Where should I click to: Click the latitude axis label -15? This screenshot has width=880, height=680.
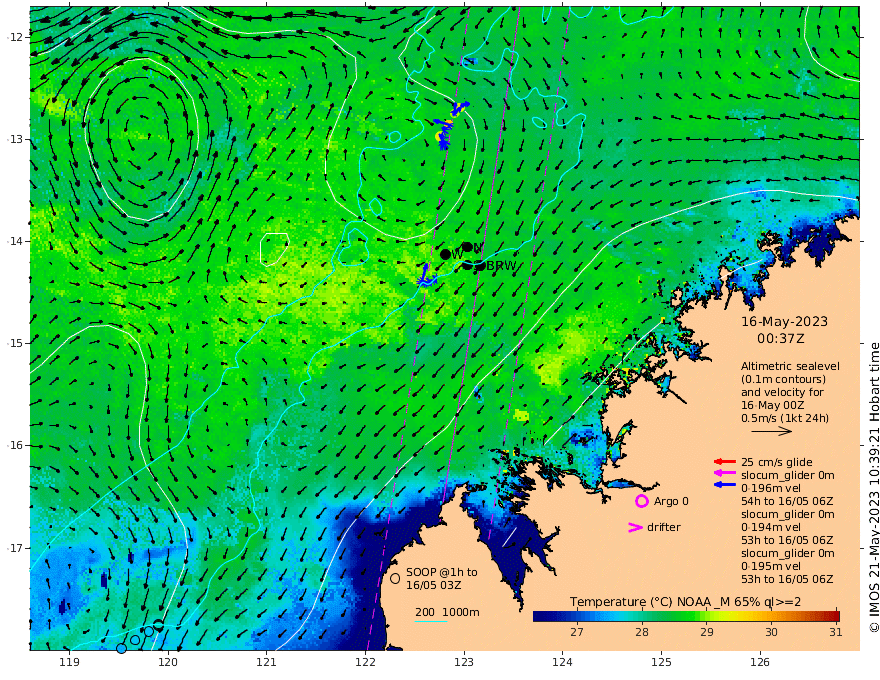(x=14, y=343)
